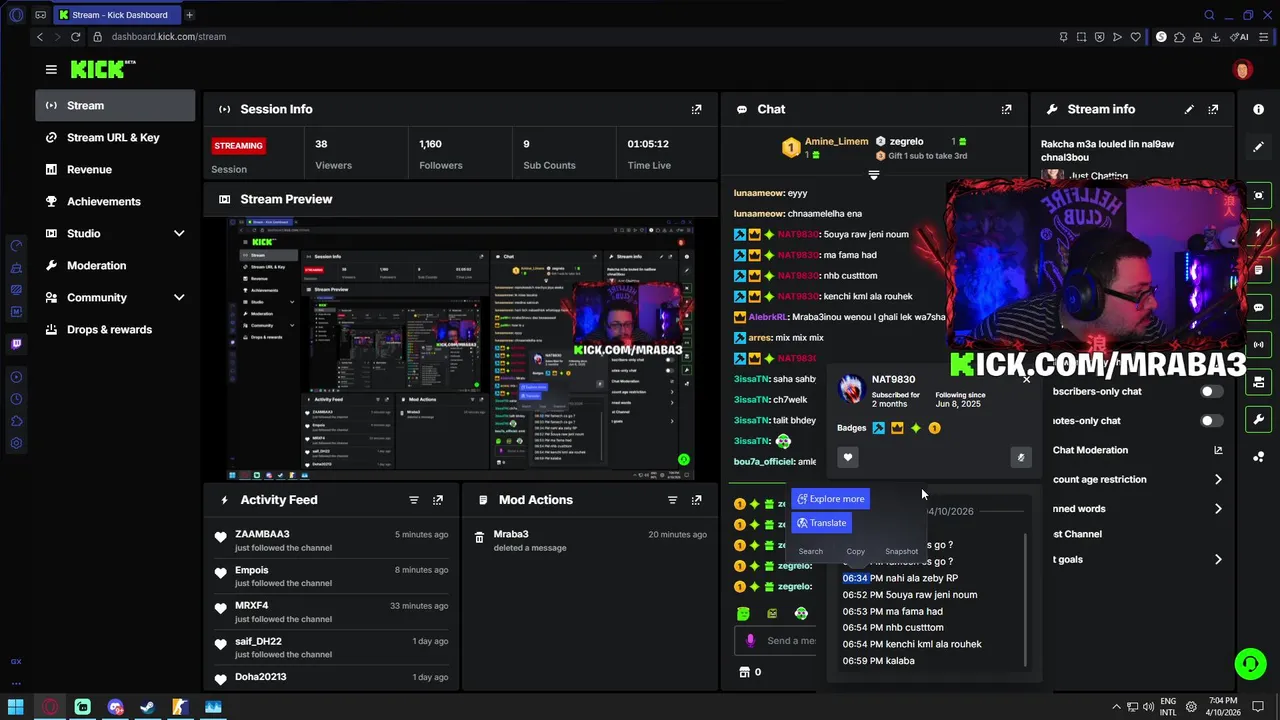Expand the Studio sidebar section
The width and height of the screenshot is (1280, 720).
[179, 234]
